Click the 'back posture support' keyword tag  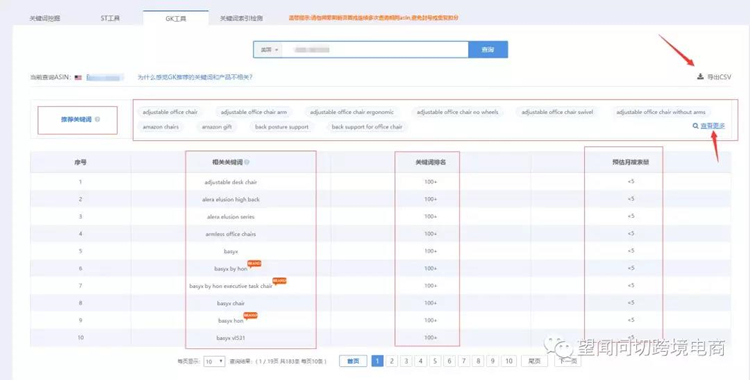pyautogui.click(x=282, y=127)
